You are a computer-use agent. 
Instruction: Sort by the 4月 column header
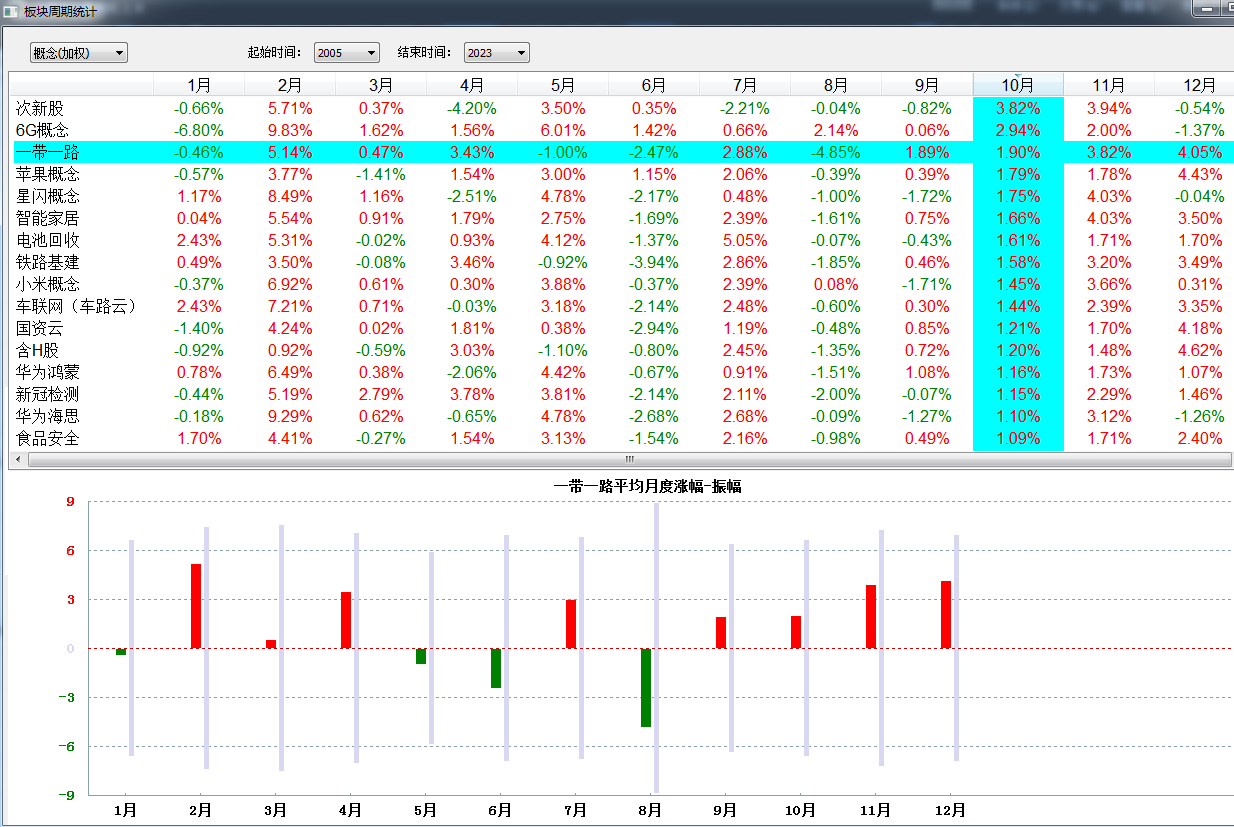point(472,85)
